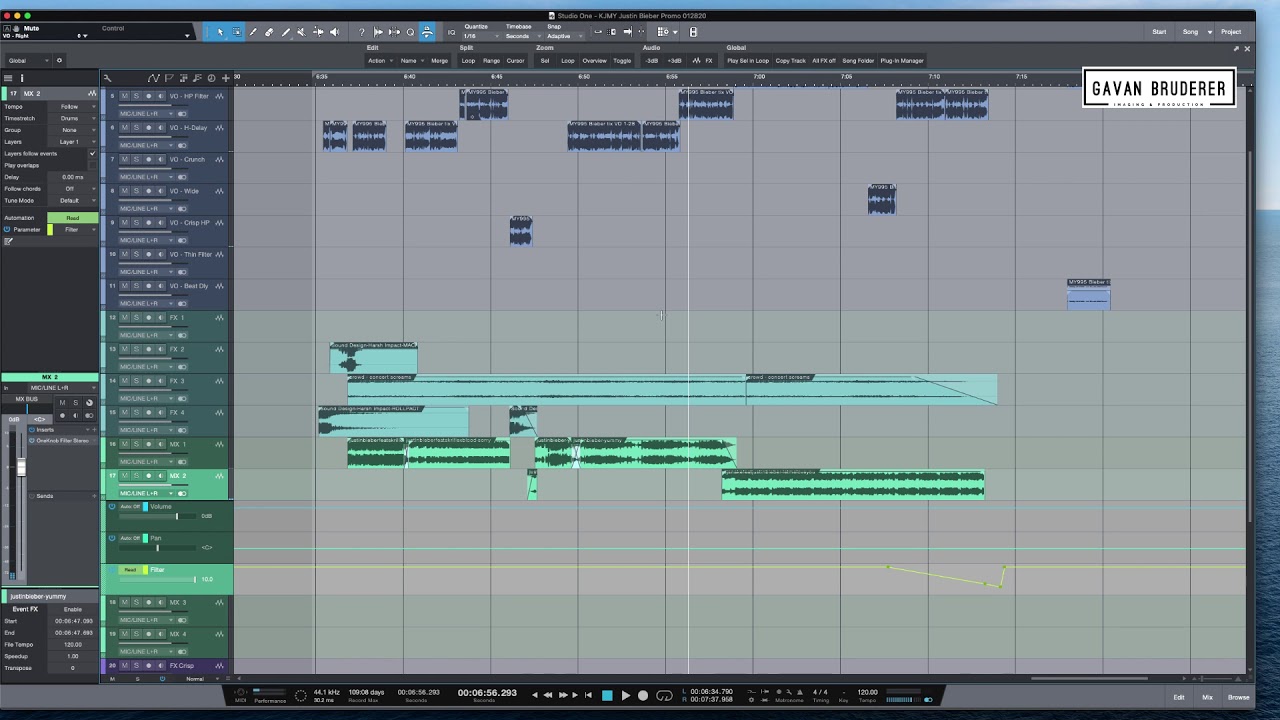This screenshot has height=720, width=1280.
Task: Record-arm the VO - Crunch track
Action: tap(148, 159)
